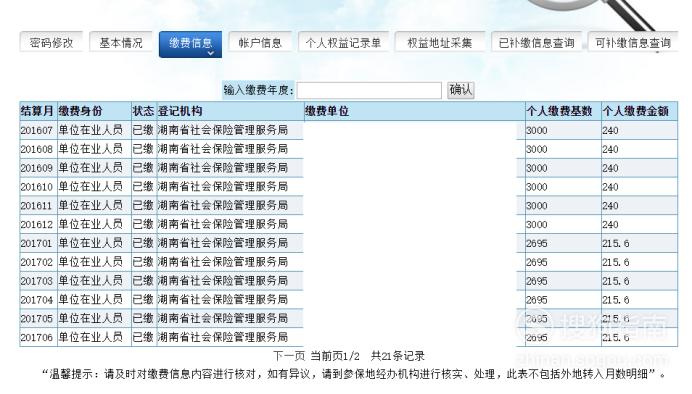This screenshot has height=394, width=692.
Task: Click the 状态 column header
Action: pyautogui.click(x=143, y=111)
